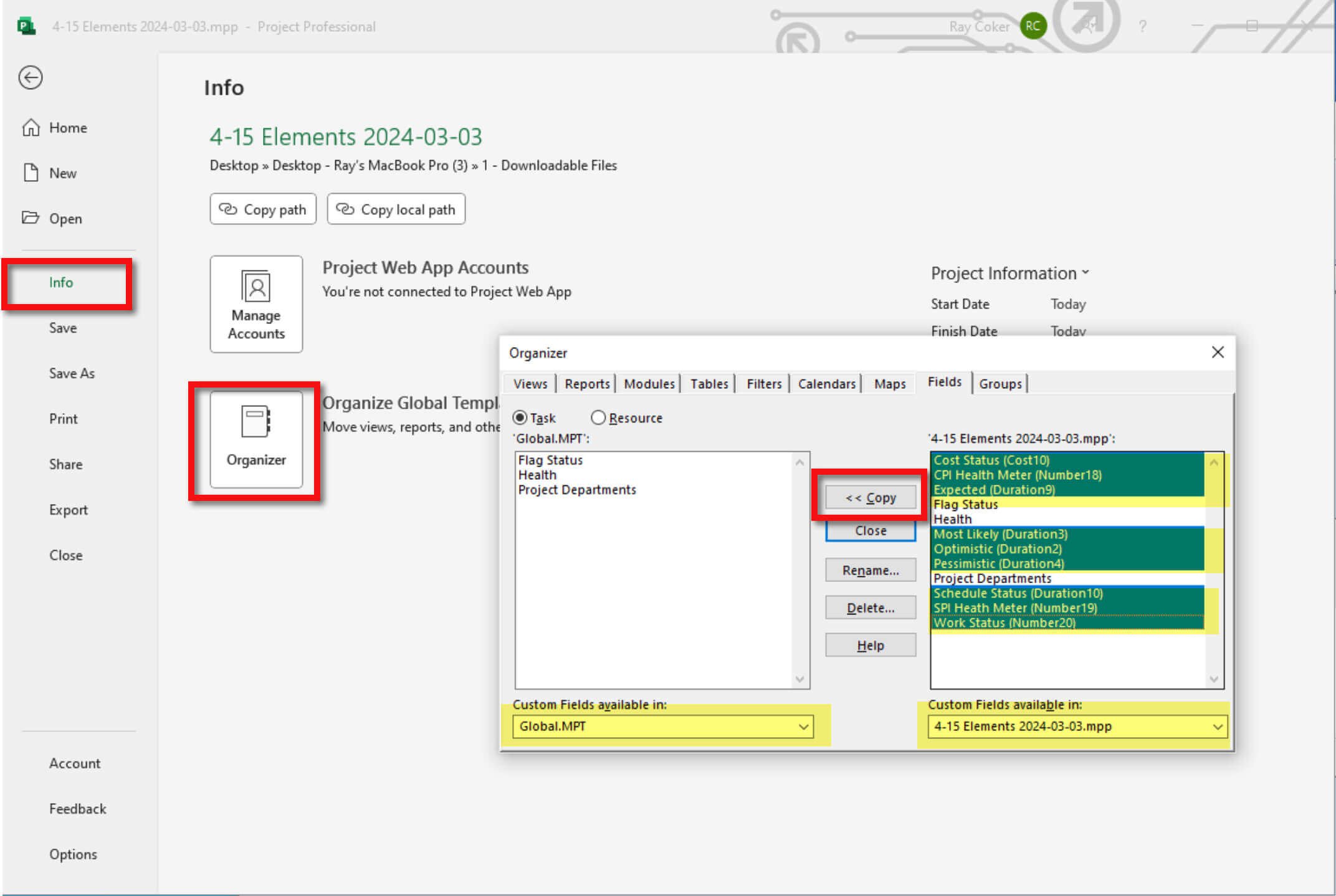Click the link icon on Copy path

pyautogui.click(x=228, y=209)
